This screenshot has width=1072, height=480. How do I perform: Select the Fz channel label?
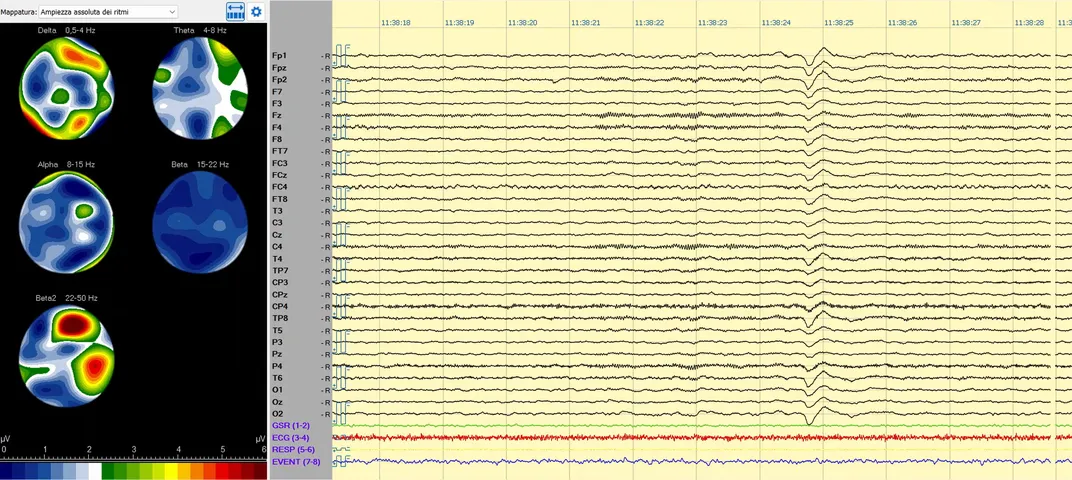pyautogui.click(x=276, y=116)
